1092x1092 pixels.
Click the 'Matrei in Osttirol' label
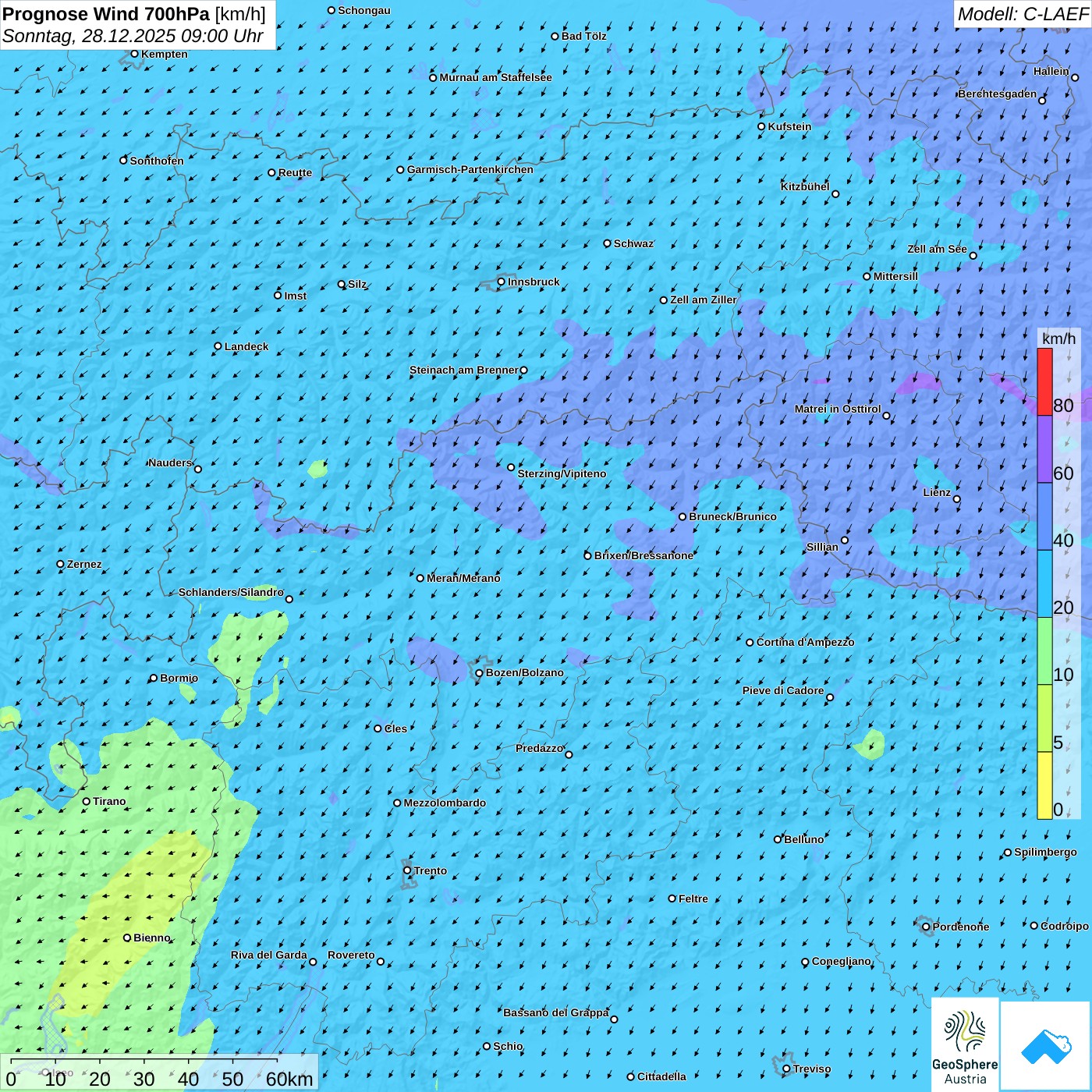tap(838, 409)
